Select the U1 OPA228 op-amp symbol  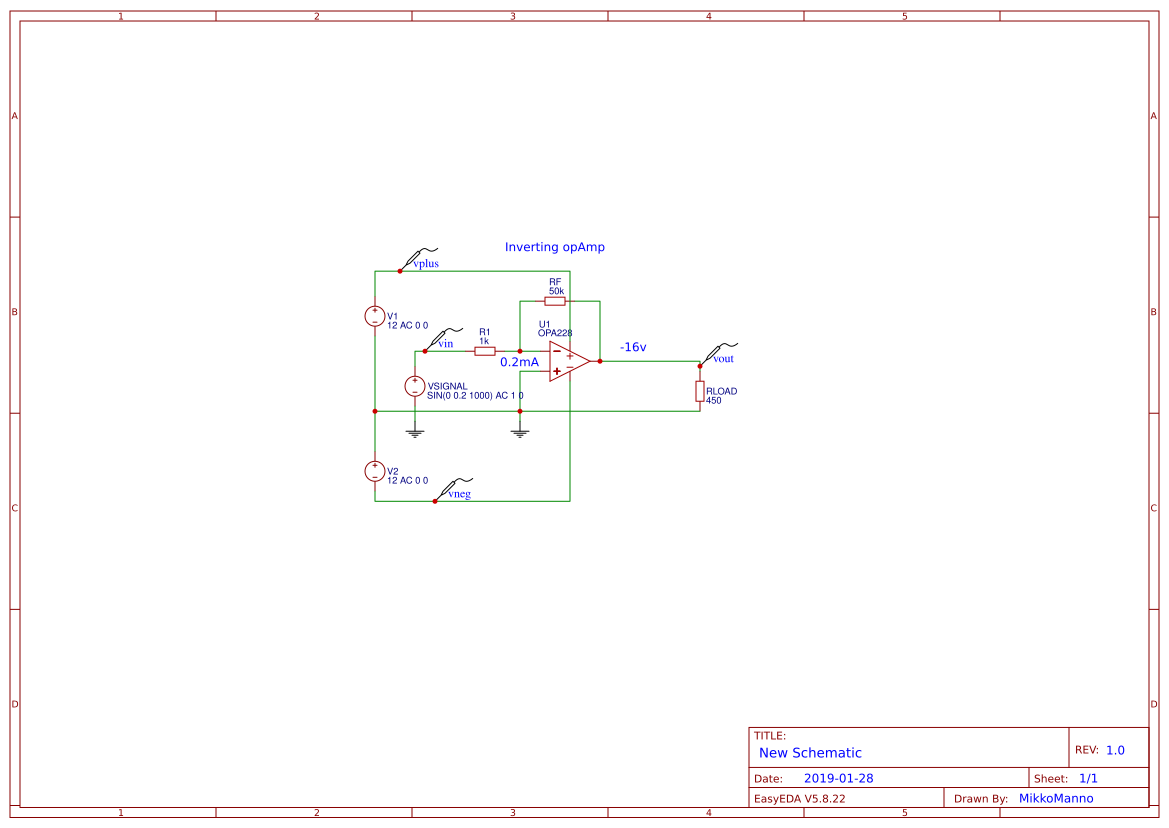click(565, 360)
